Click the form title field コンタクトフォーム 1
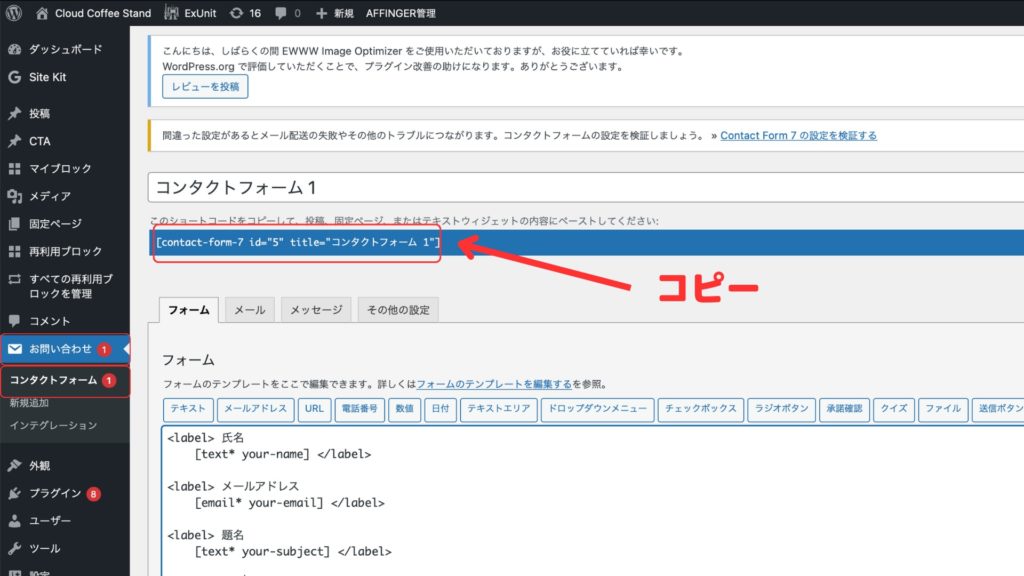 click(585, 188)
